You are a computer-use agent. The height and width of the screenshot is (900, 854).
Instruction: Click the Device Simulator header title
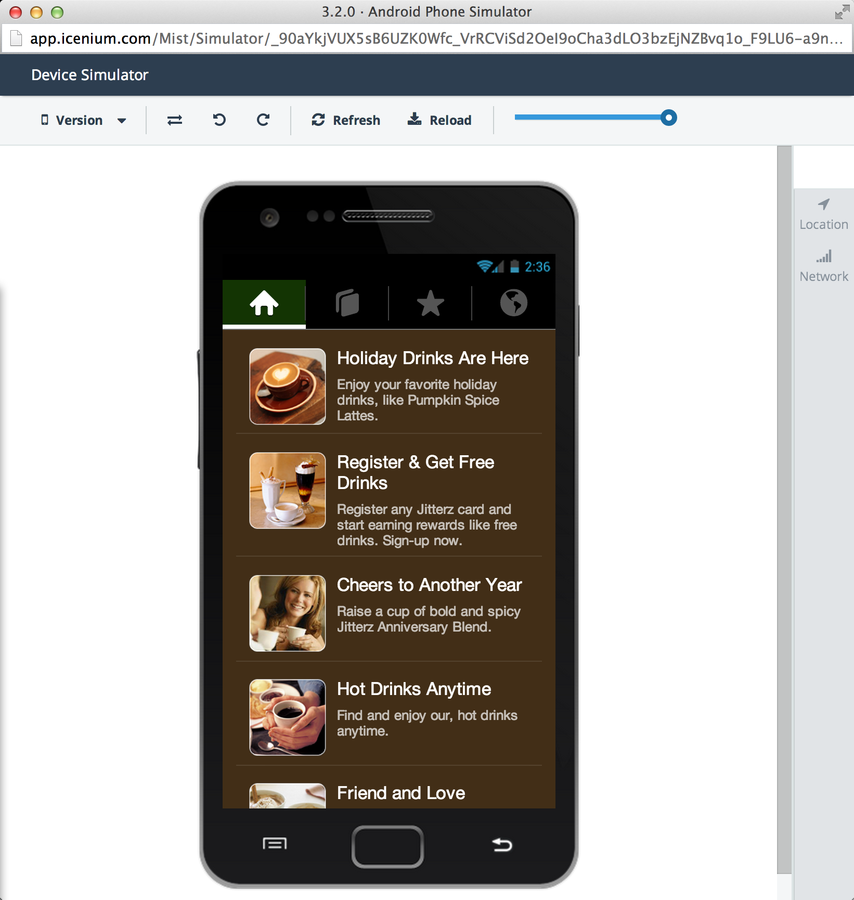click(90, 75)
